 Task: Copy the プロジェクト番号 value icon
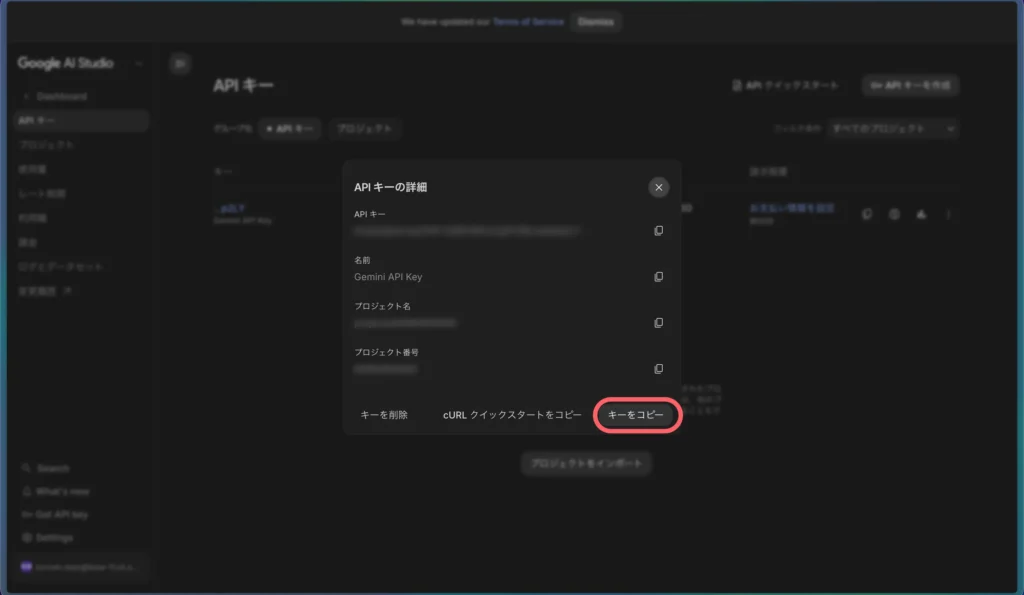[x=658, y=369]
